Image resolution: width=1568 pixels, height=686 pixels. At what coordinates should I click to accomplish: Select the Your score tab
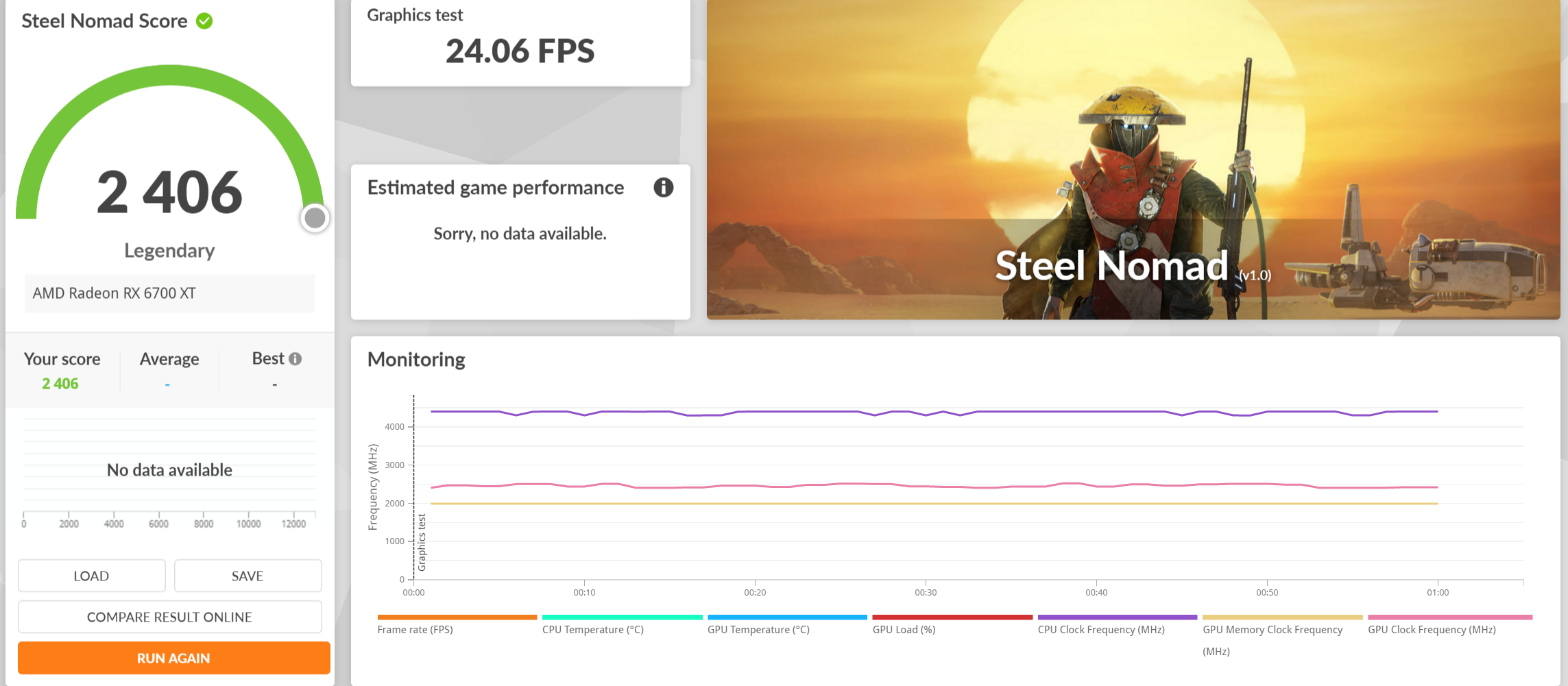(x=62, y=358)
